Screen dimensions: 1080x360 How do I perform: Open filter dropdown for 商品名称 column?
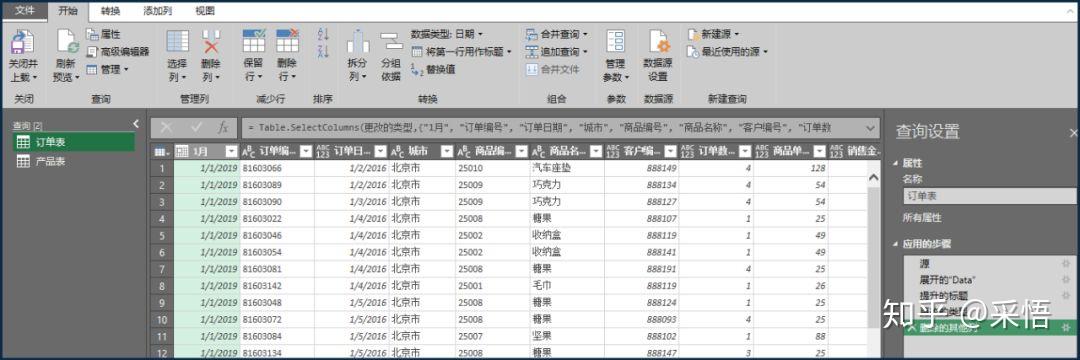pyautogui.click(x=596, y=151)
